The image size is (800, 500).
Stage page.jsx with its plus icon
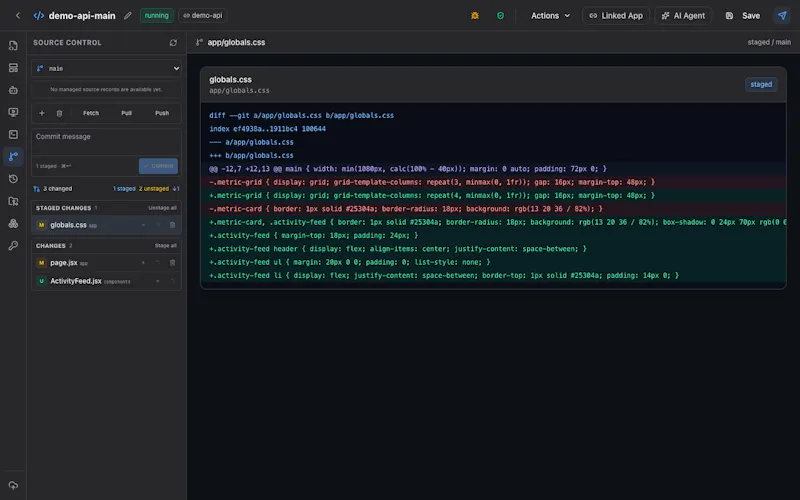(x=143, y=263)
